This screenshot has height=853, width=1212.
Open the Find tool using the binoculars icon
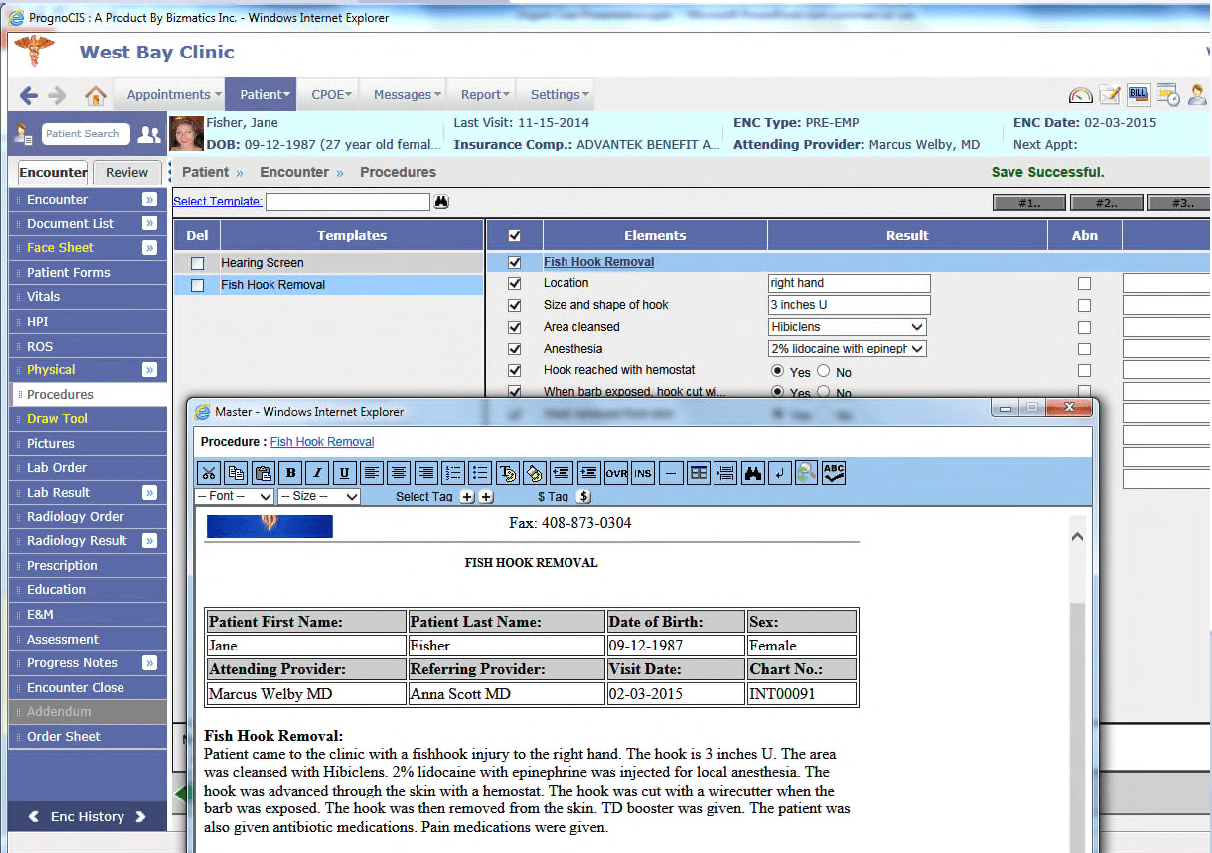click(x=753, y=472)
